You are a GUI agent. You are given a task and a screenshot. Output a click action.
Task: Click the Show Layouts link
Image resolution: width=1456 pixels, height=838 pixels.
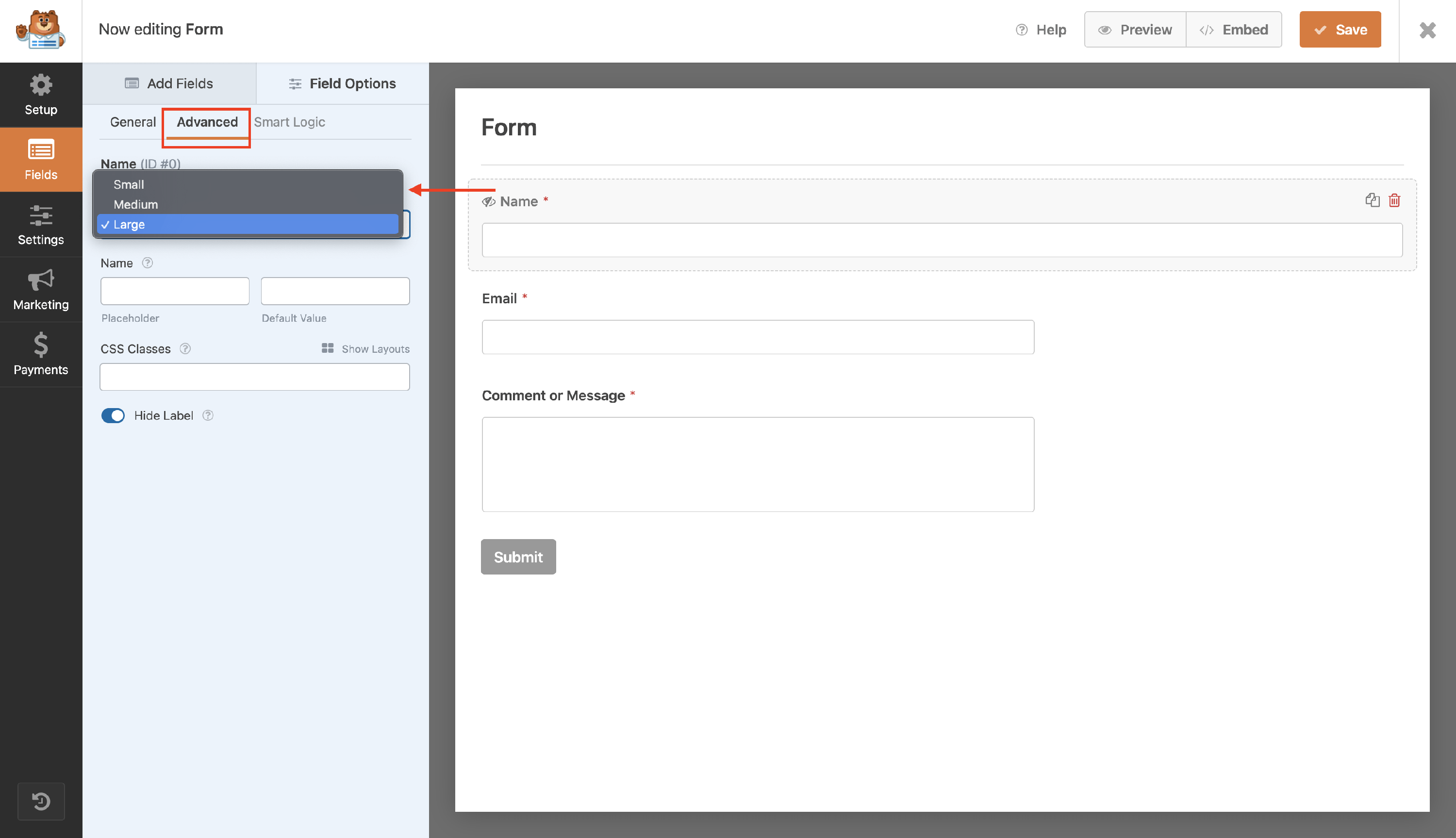(x=366, y=349)
